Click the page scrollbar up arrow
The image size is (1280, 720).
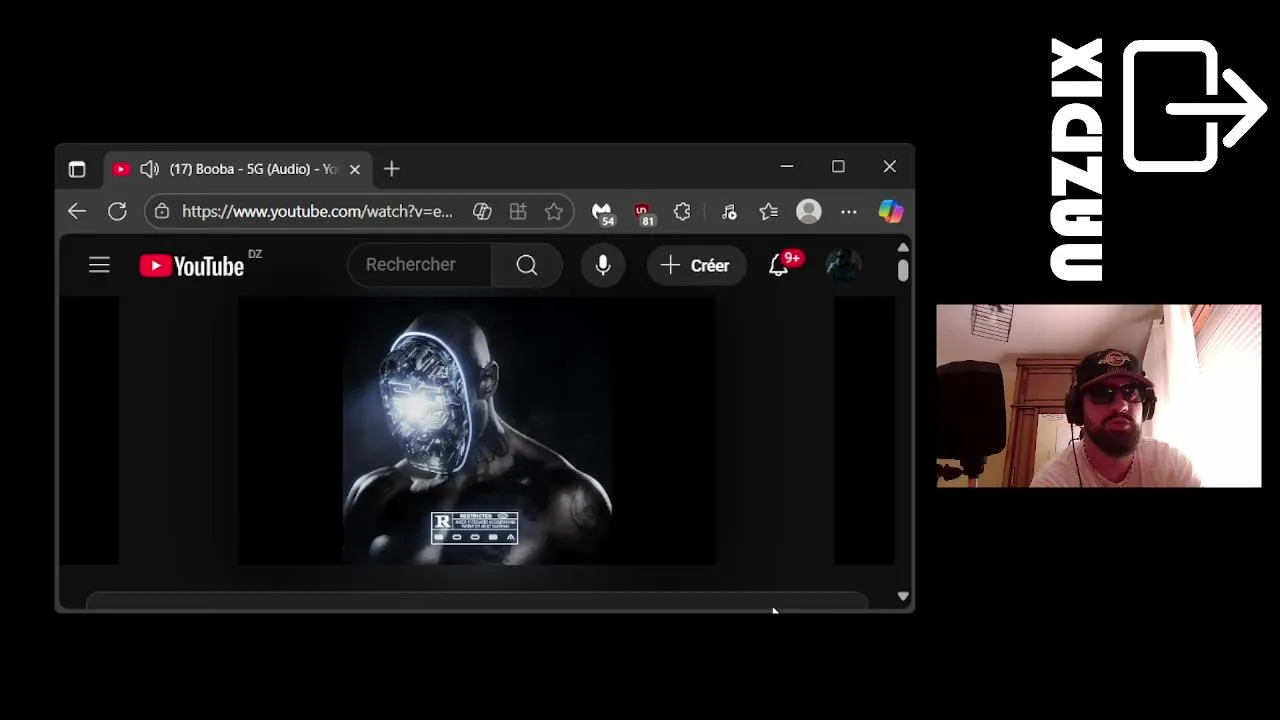903,248
